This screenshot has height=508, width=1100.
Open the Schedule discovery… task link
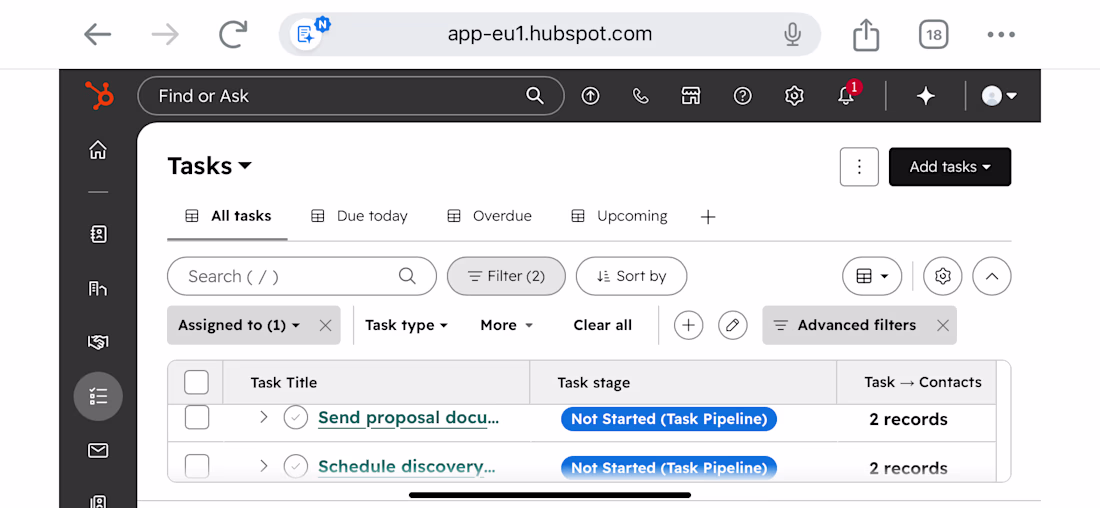[x=407, y=467]
